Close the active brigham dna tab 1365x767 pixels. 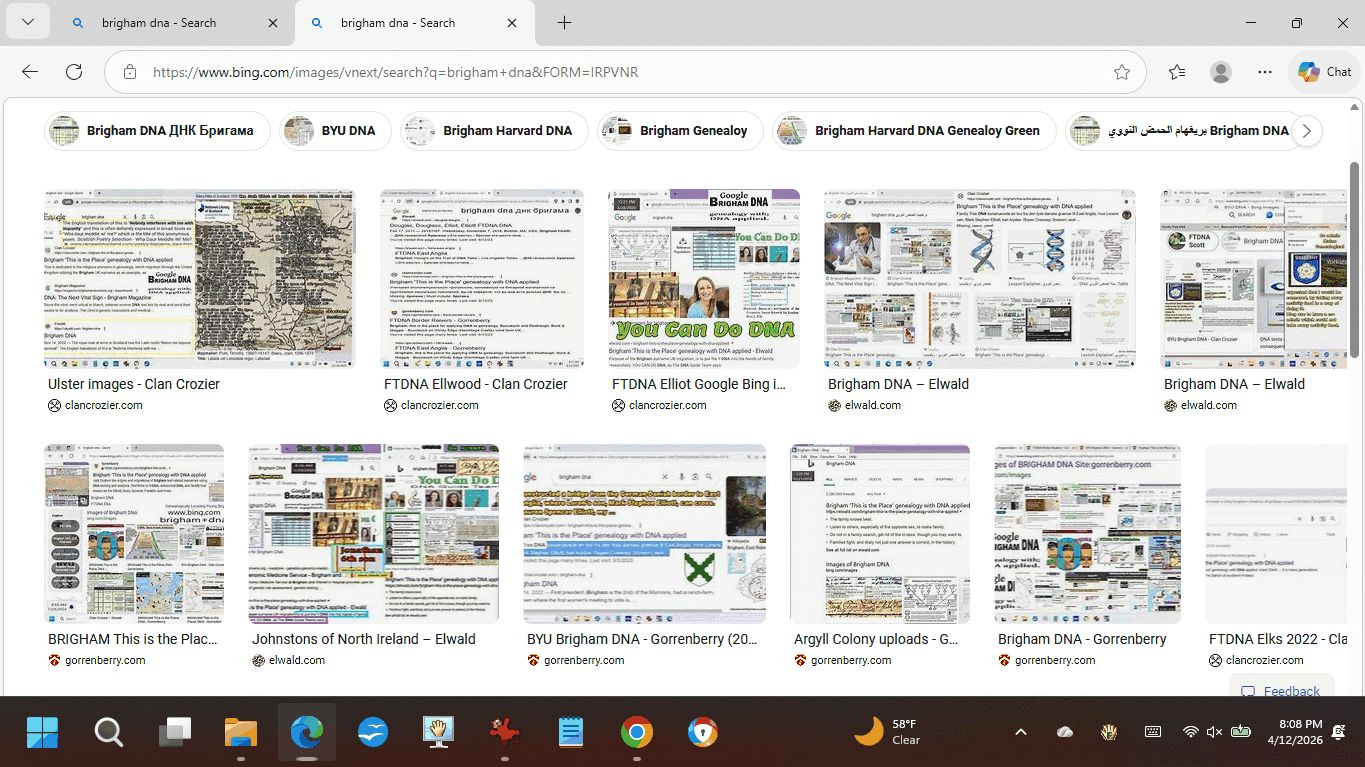pyautogui.click(x=512, y=23)
